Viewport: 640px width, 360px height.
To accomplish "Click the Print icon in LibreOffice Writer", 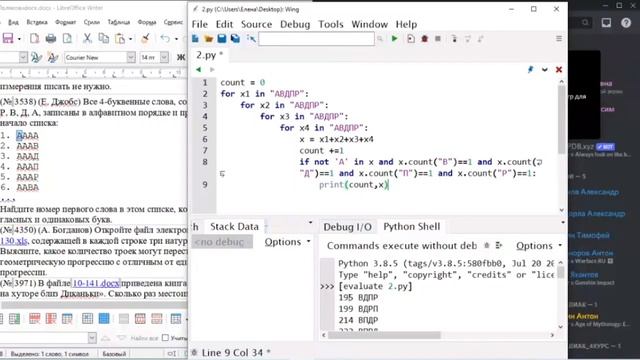I will [x=51, y=39].
